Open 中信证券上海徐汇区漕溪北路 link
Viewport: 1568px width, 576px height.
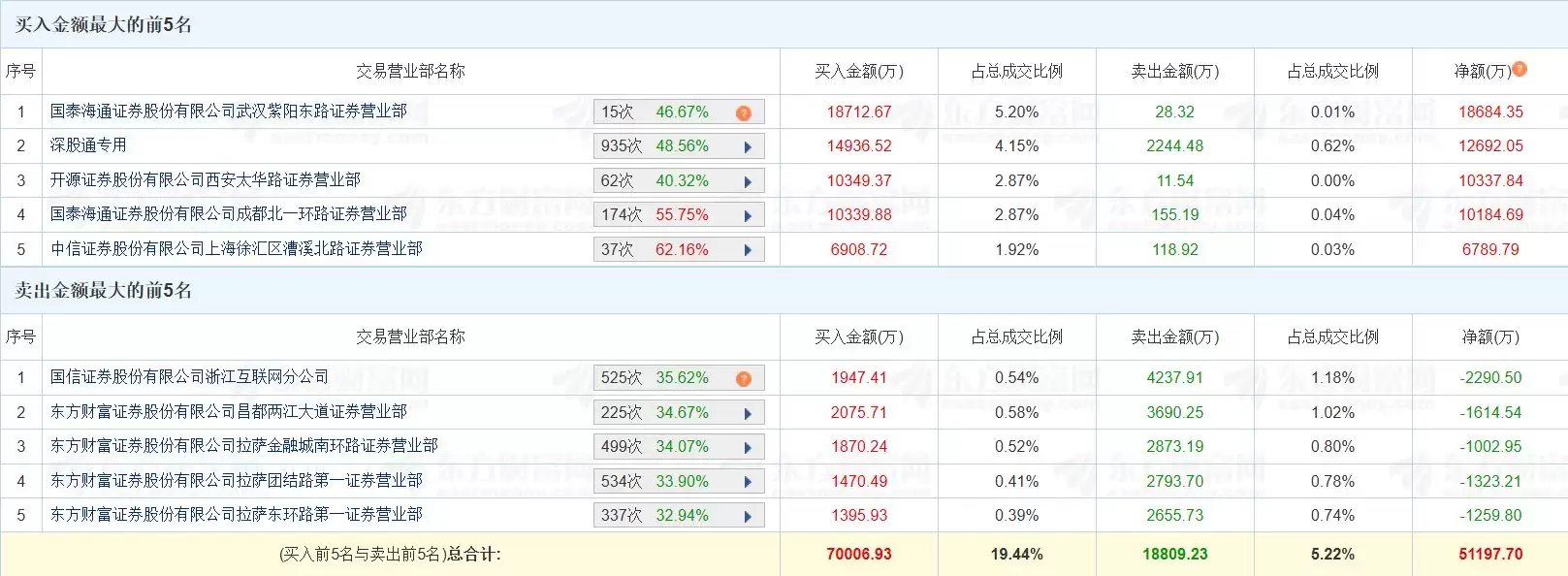237,249
